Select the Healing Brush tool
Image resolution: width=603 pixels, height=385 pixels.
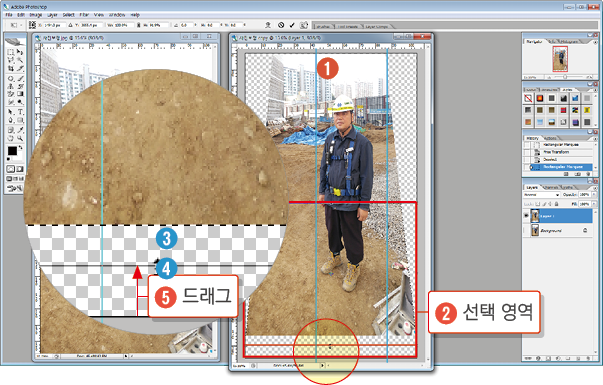[10, 78]
